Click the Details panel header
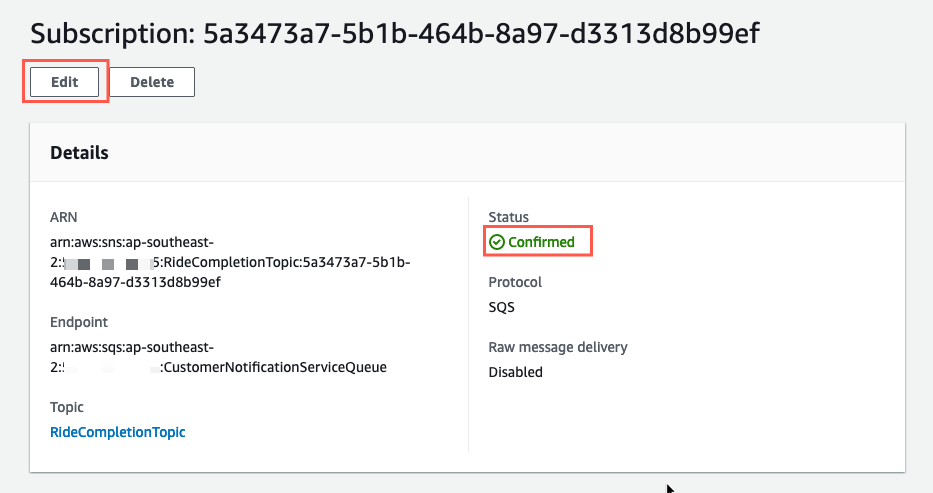 click(x=467, y=153)
